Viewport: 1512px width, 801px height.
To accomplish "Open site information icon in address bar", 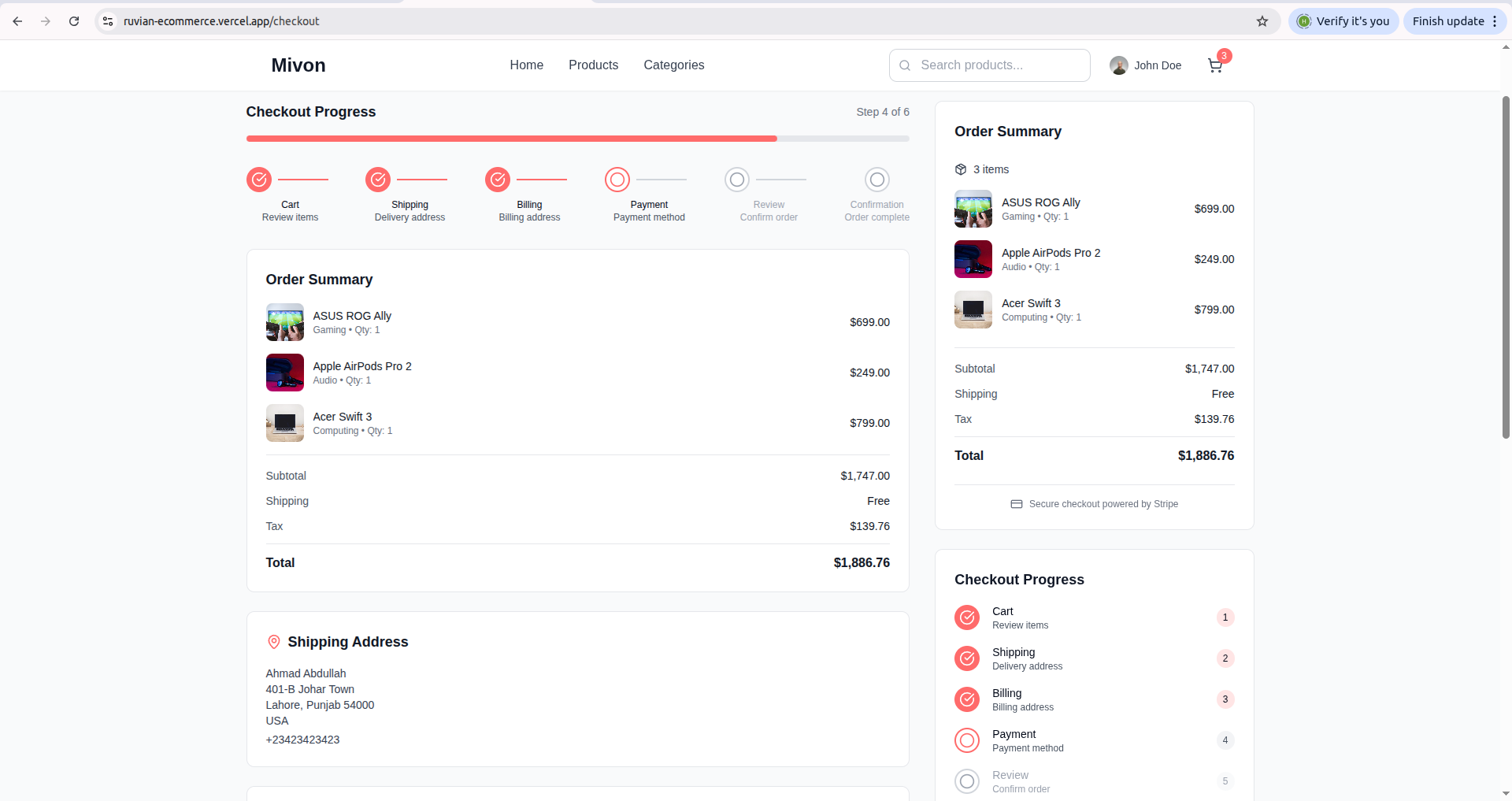I will (108, 21).
